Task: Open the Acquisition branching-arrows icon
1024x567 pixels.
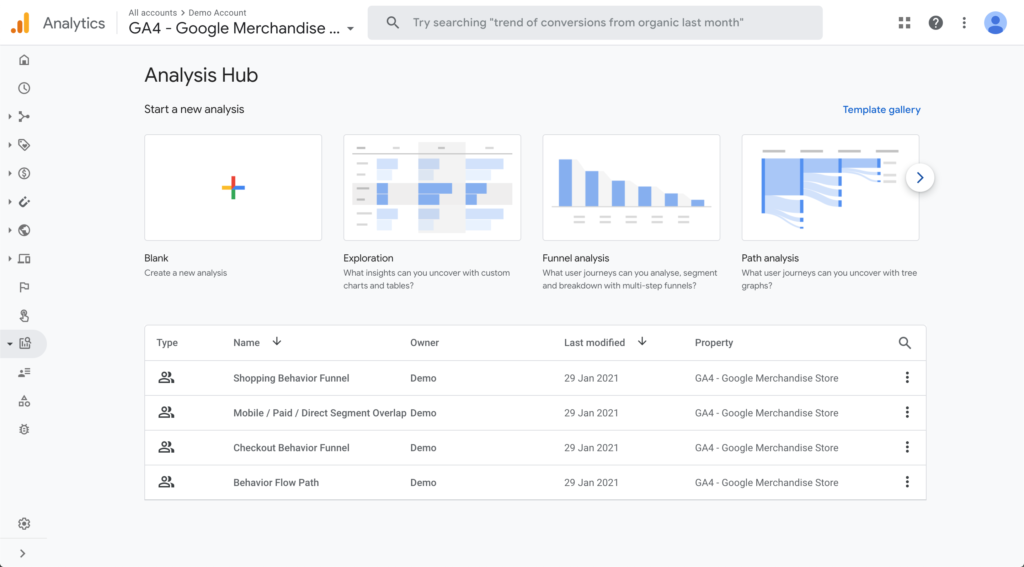Action: tap(24, 116)
